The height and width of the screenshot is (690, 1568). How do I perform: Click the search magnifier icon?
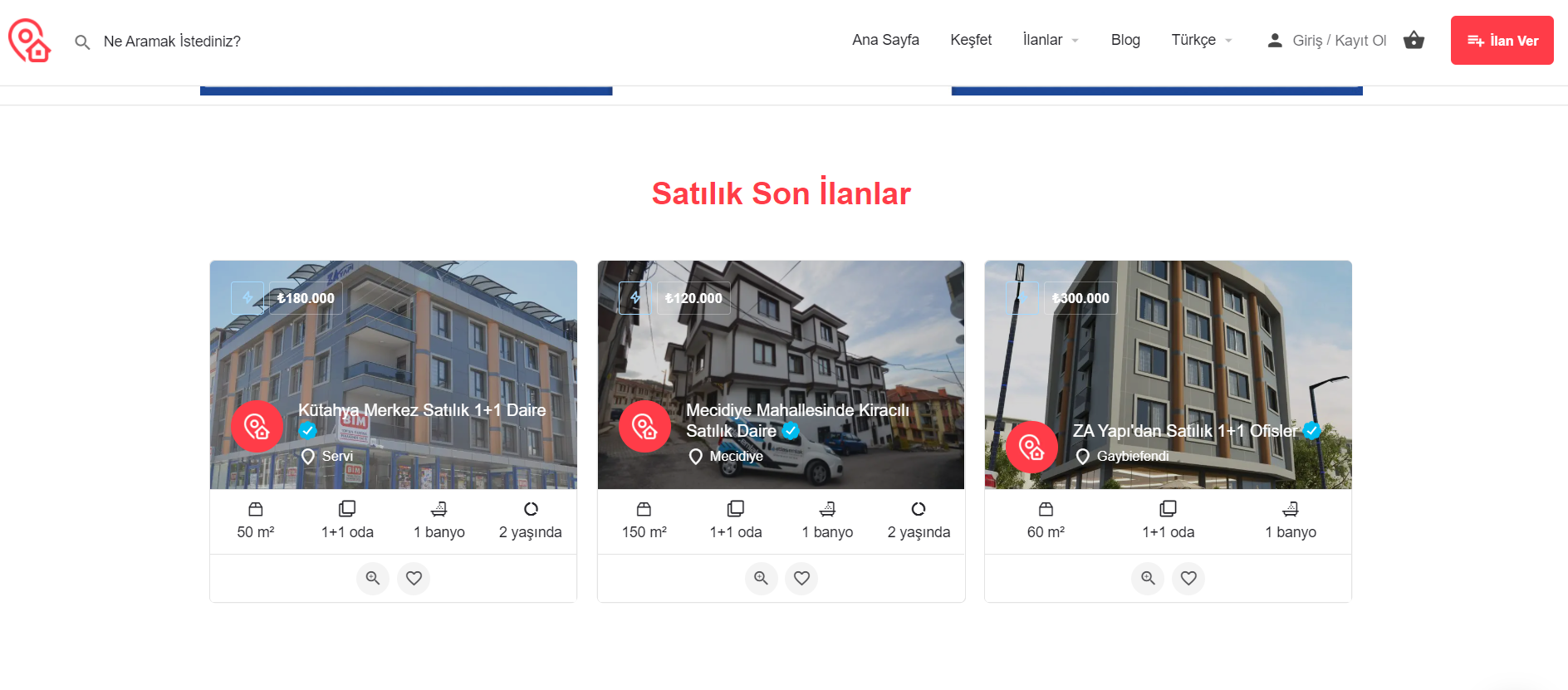(82, 42)
